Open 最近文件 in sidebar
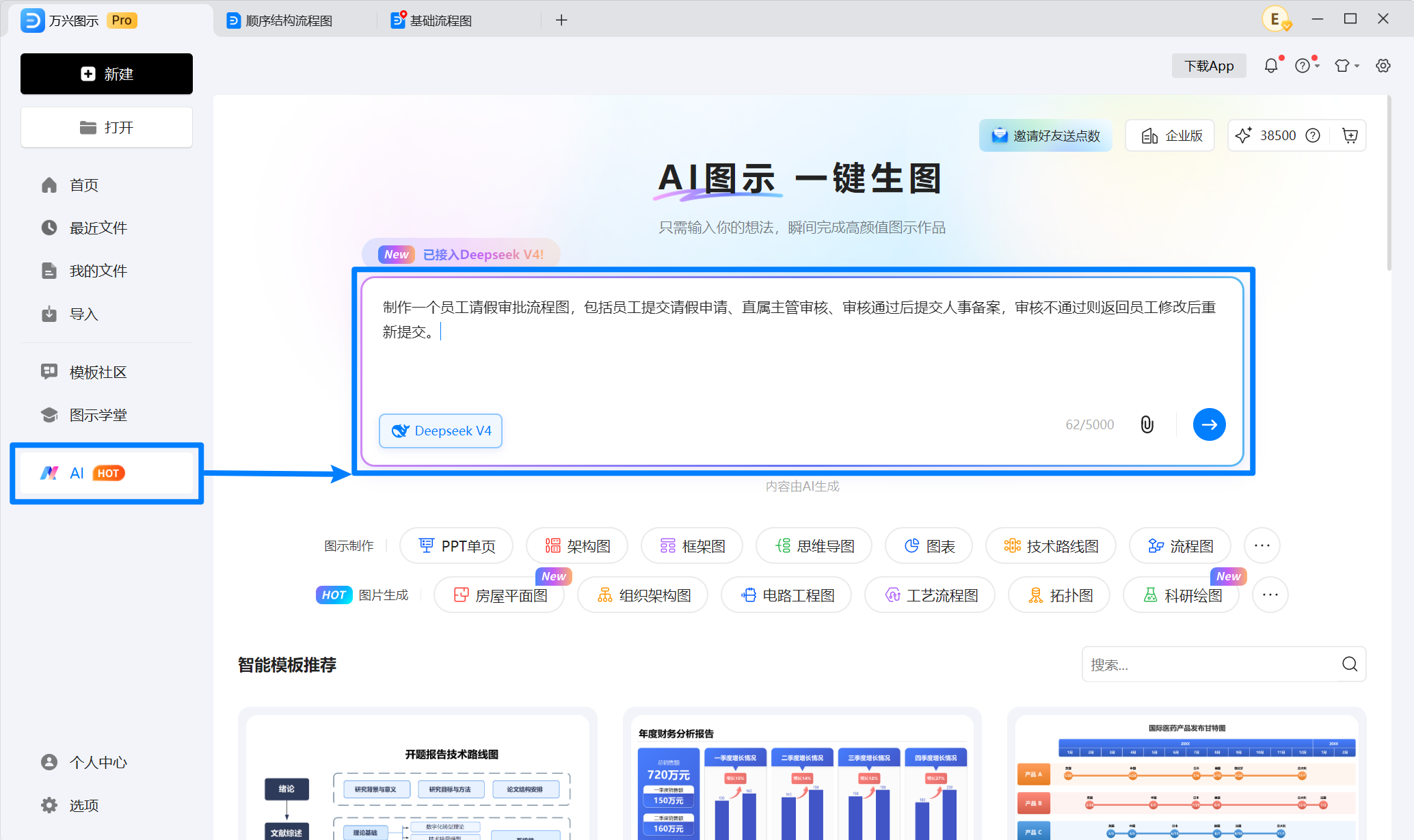 click(x=107, y=228)
